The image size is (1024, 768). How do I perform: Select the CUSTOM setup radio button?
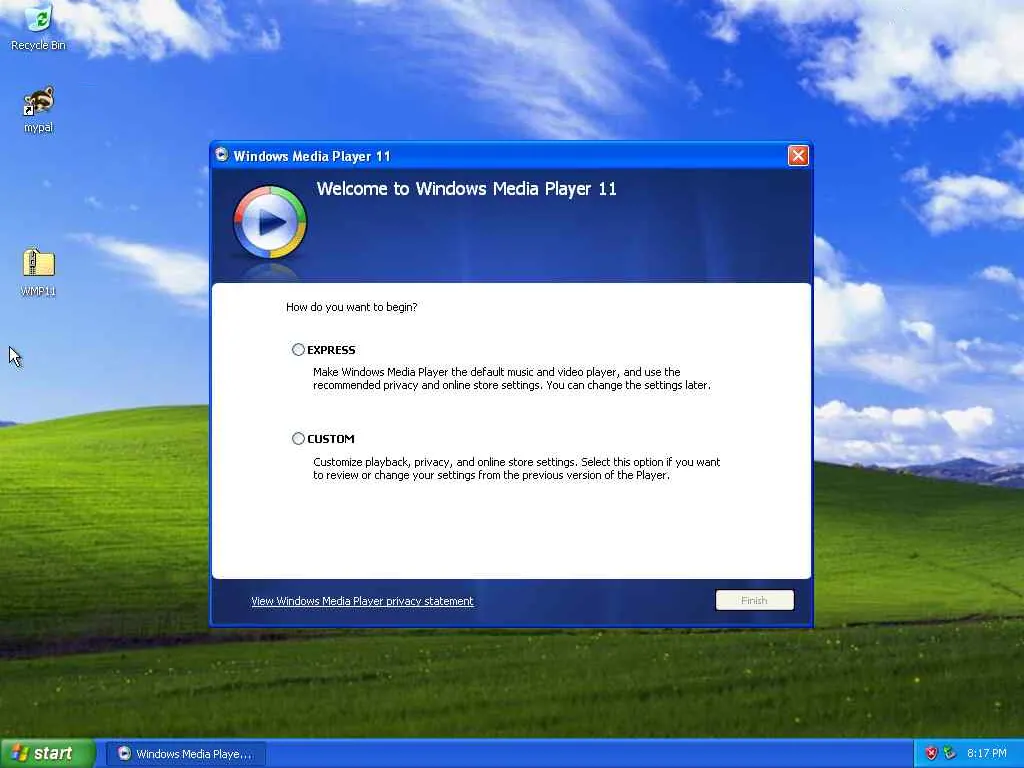[298, 439]
